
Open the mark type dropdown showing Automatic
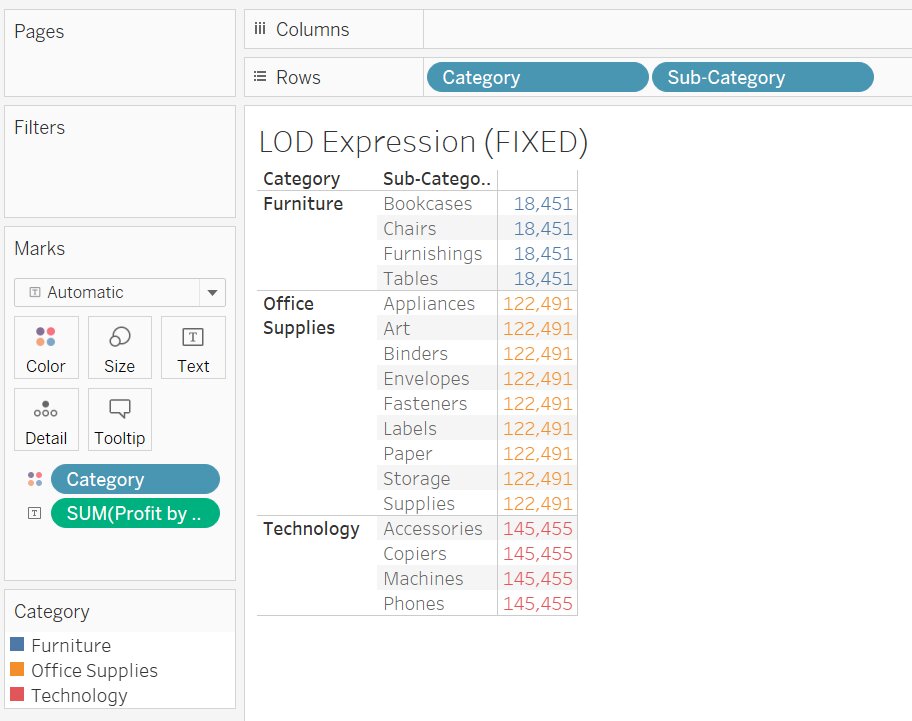pyautogui.click(x=211, y=292)
